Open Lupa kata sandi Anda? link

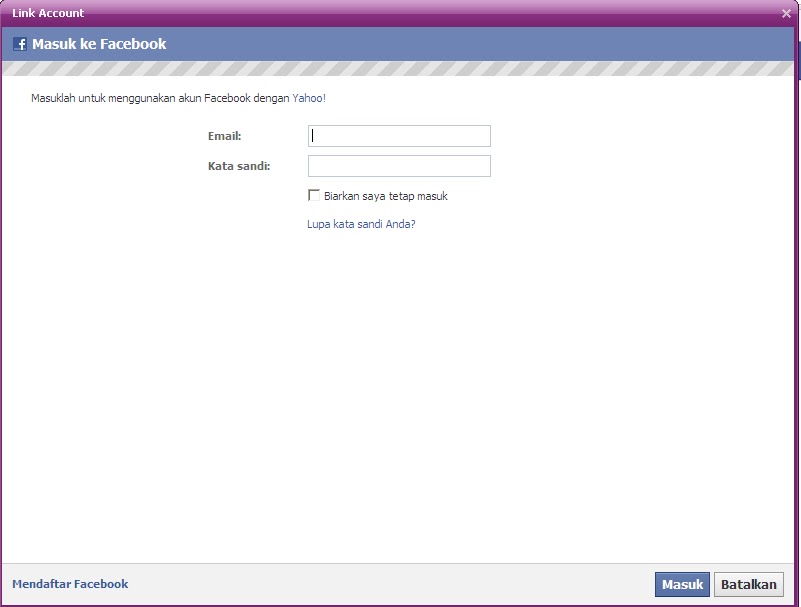tap(361, 224)
